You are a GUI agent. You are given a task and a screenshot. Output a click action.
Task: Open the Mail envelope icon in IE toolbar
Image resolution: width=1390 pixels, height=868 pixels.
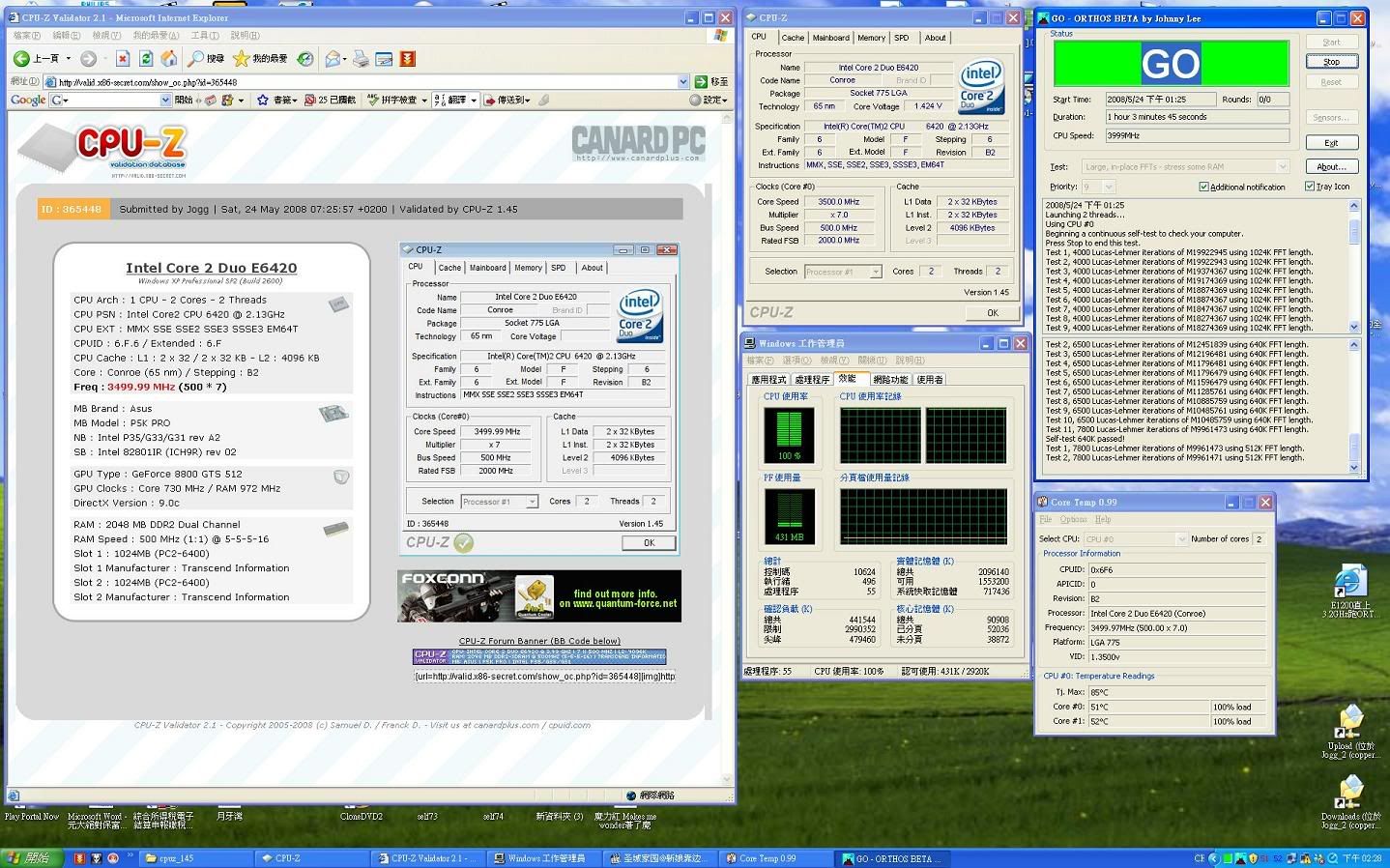tap(333, 58)
